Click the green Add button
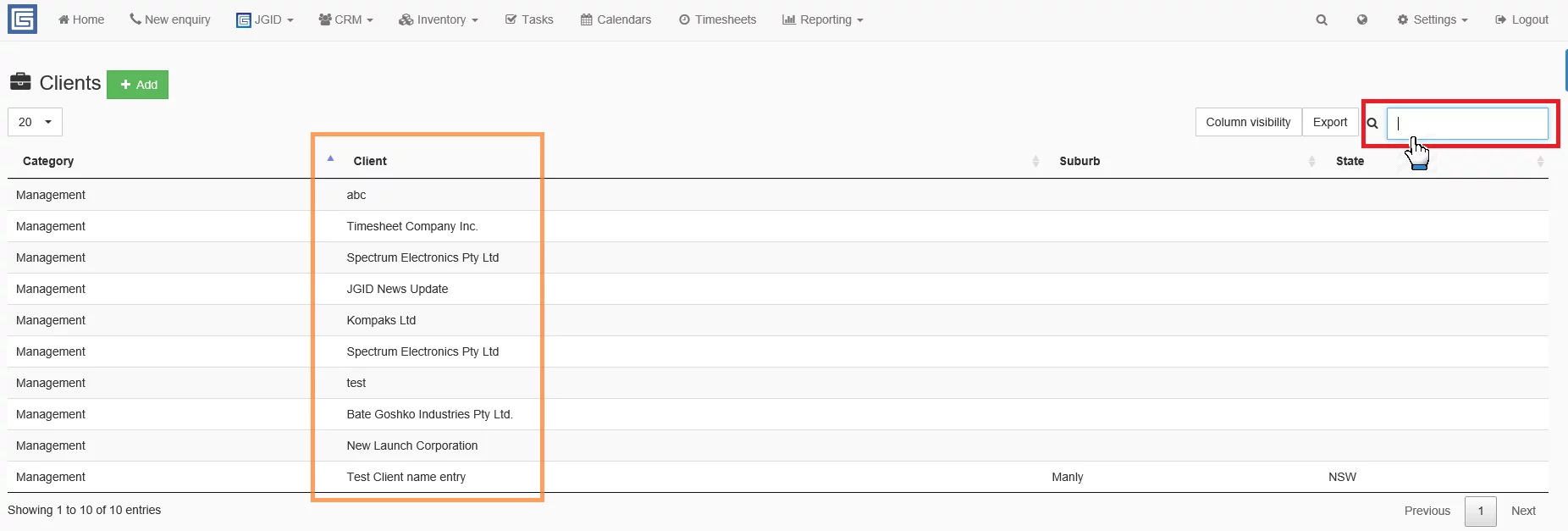The height and width of the screenshot is (531, 1568). [138, 85]
